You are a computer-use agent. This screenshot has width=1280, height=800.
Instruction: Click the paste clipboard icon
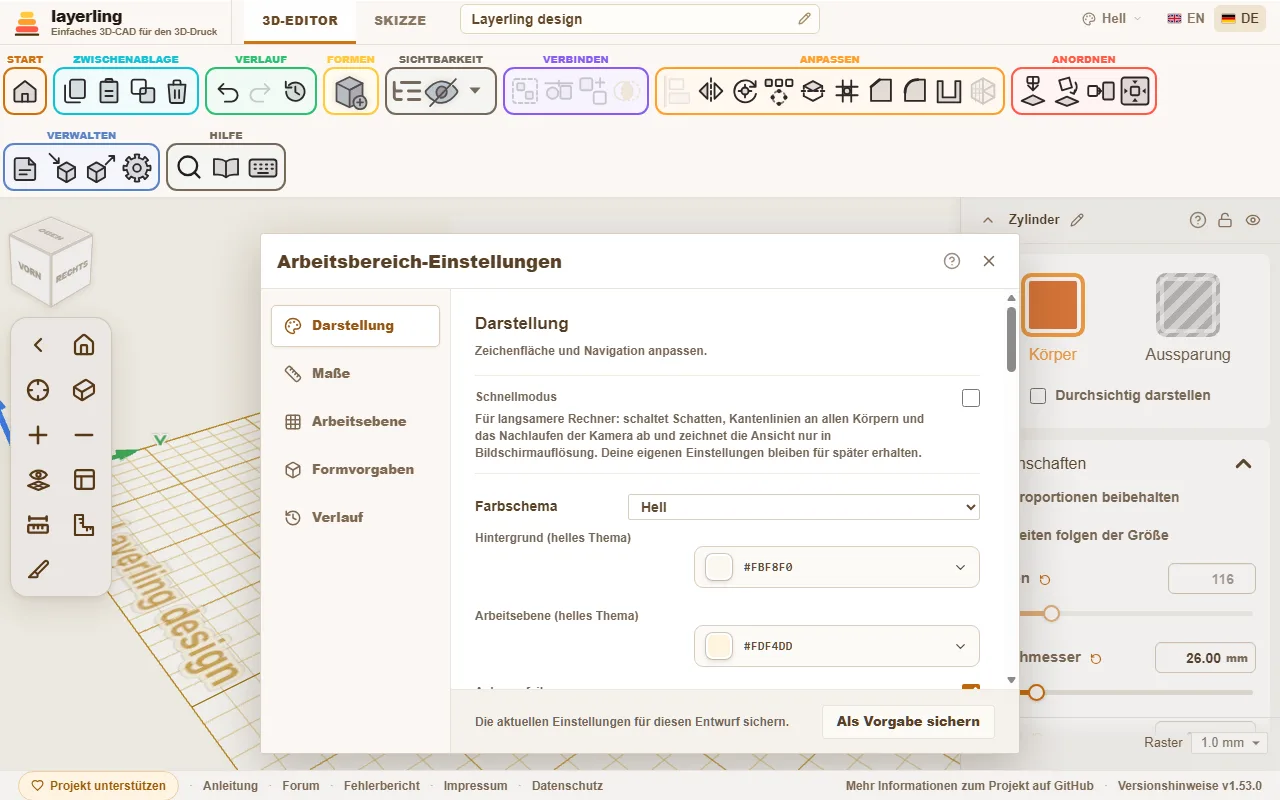109,91
